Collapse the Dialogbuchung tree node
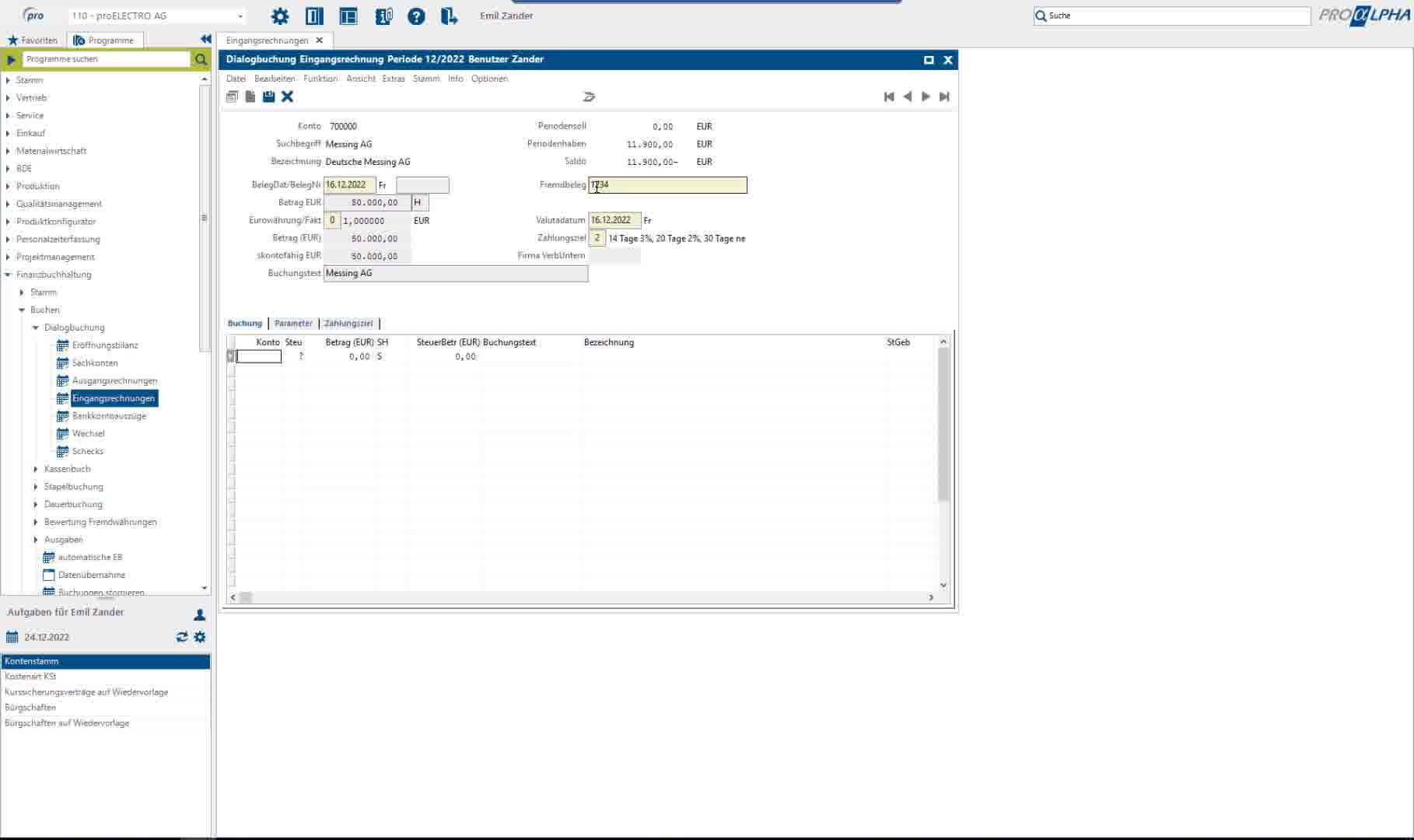1414x840 pixels. click(36, 327)
